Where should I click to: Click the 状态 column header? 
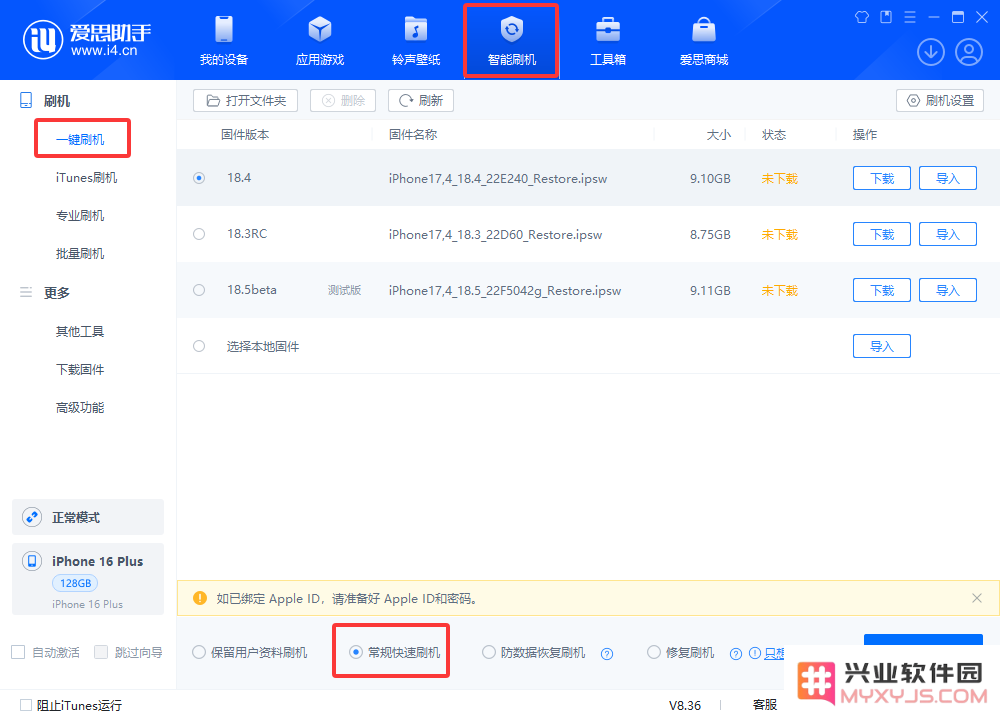pyautogui.click(x=774, y=135)
